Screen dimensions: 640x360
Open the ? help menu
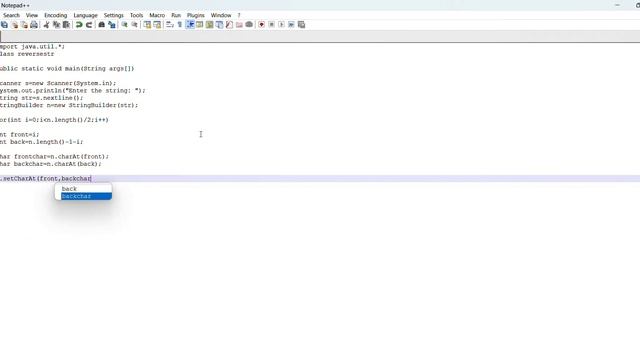point(239,15)
